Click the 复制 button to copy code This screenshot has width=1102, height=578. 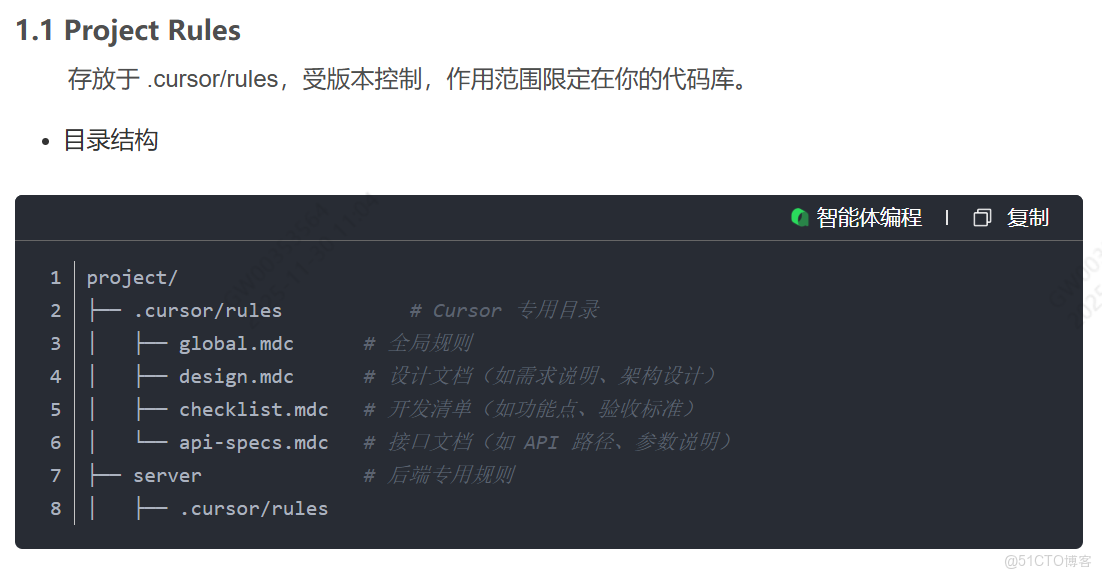pos(1028,217)
